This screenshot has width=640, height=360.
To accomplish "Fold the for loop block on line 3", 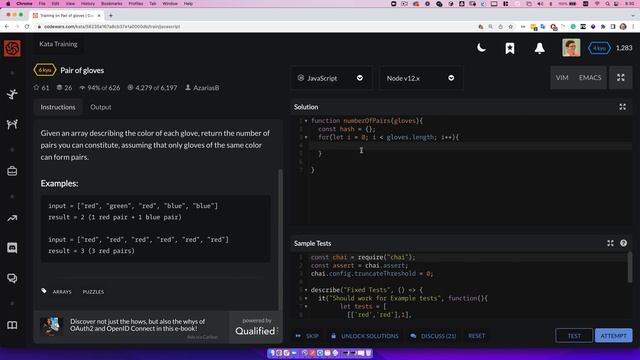I will click(306, 137).
